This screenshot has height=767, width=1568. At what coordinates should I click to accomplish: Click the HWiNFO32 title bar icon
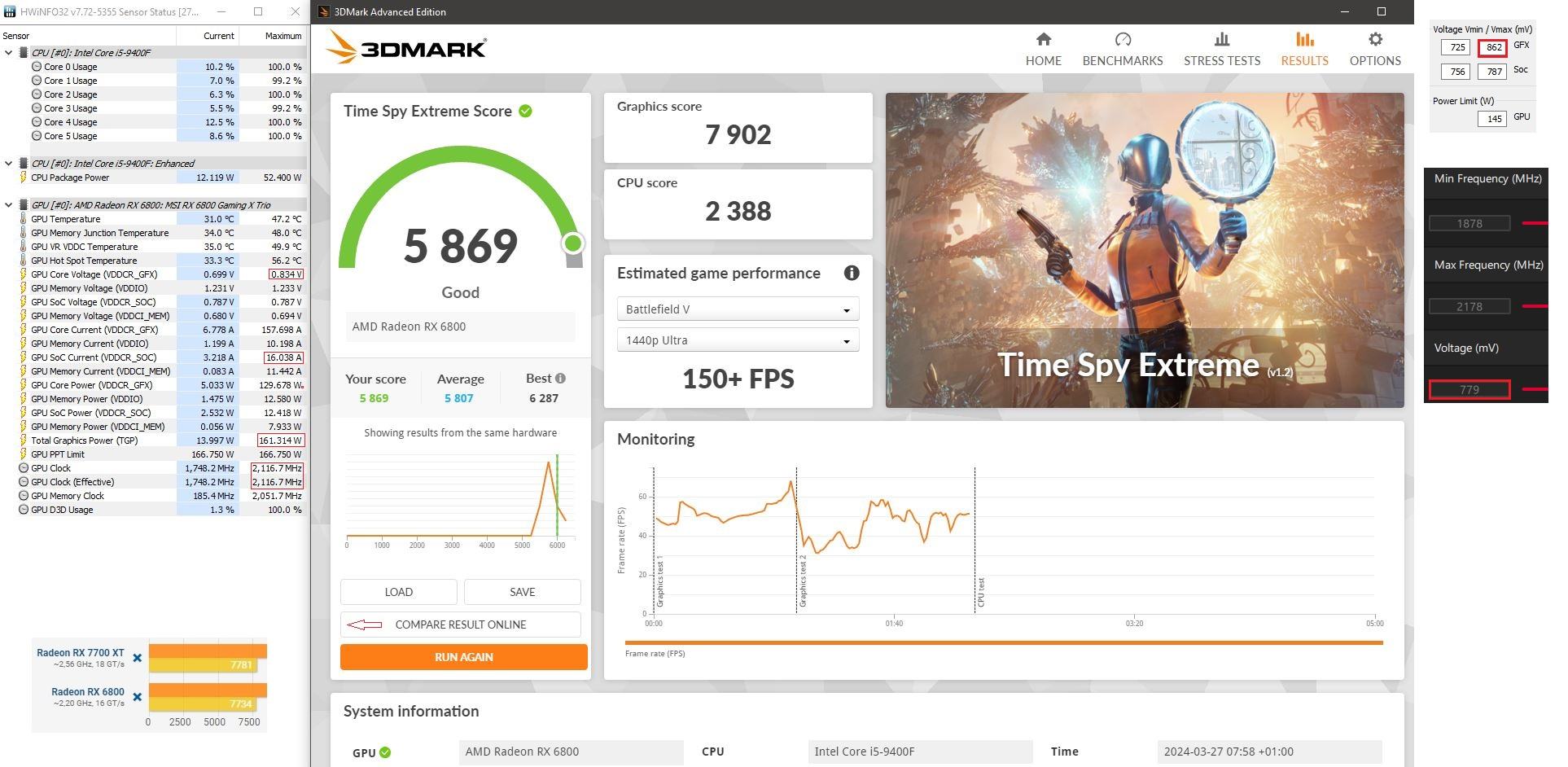[x=10, y=11]
